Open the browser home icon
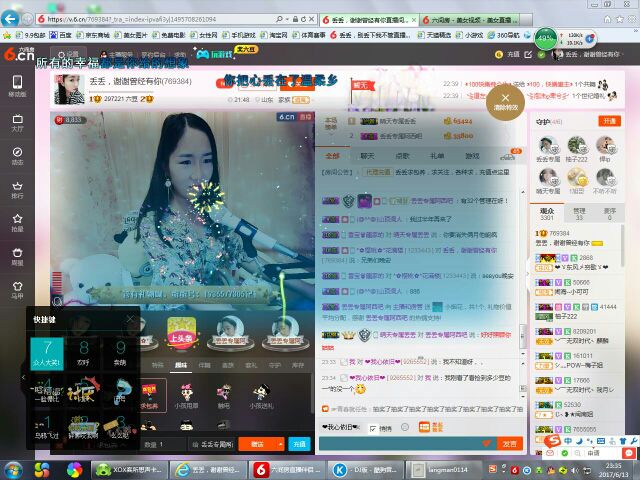 607,19
